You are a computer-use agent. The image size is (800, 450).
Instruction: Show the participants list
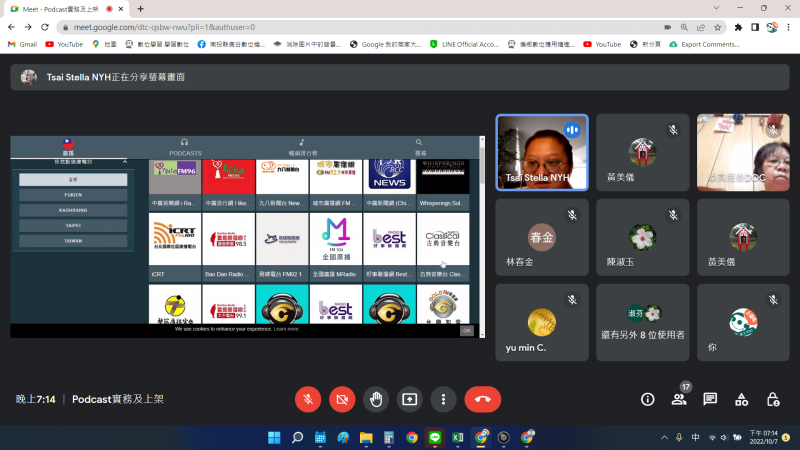[x=679, y=399]
